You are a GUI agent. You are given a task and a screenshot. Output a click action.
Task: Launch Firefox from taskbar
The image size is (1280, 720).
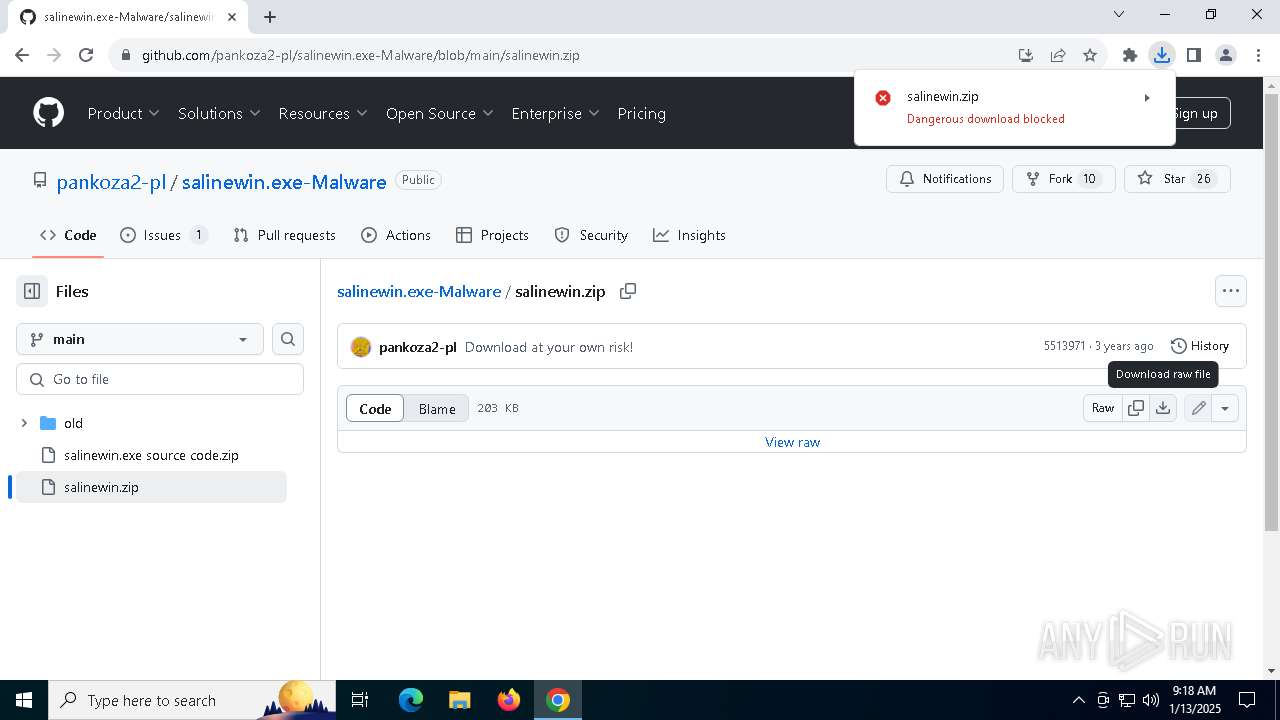(x=509, y=700)
